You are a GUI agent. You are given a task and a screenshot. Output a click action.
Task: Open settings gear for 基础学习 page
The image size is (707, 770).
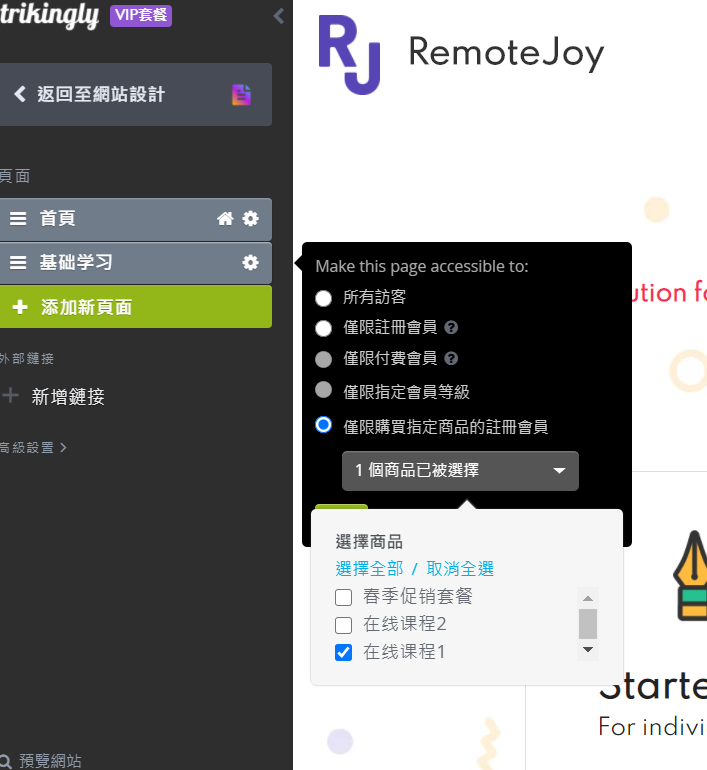[250, 263]
